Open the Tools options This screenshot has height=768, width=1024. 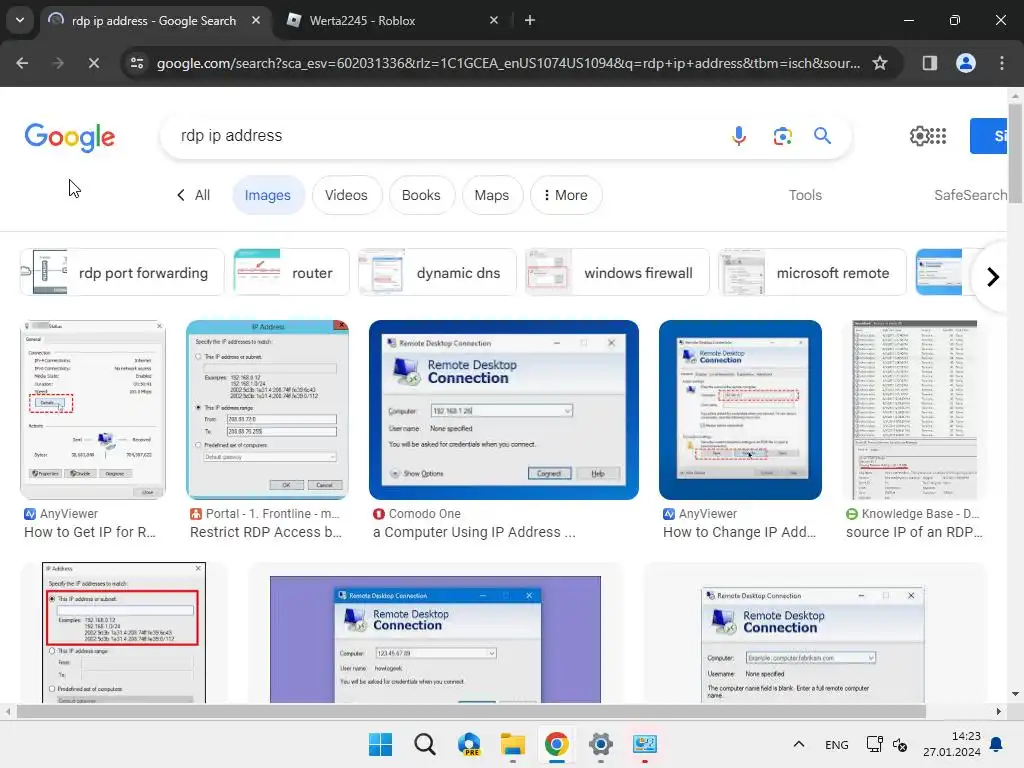[805, 195]
